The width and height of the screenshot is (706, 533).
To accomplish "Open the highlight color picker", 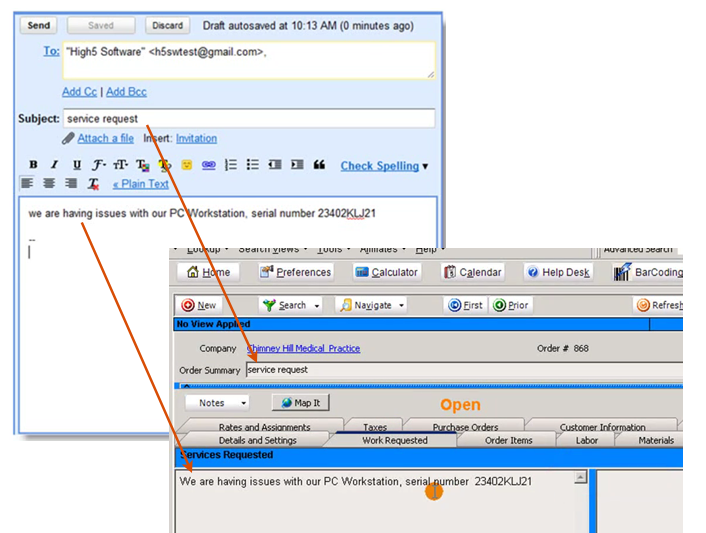I will click(x=165, y=165).
